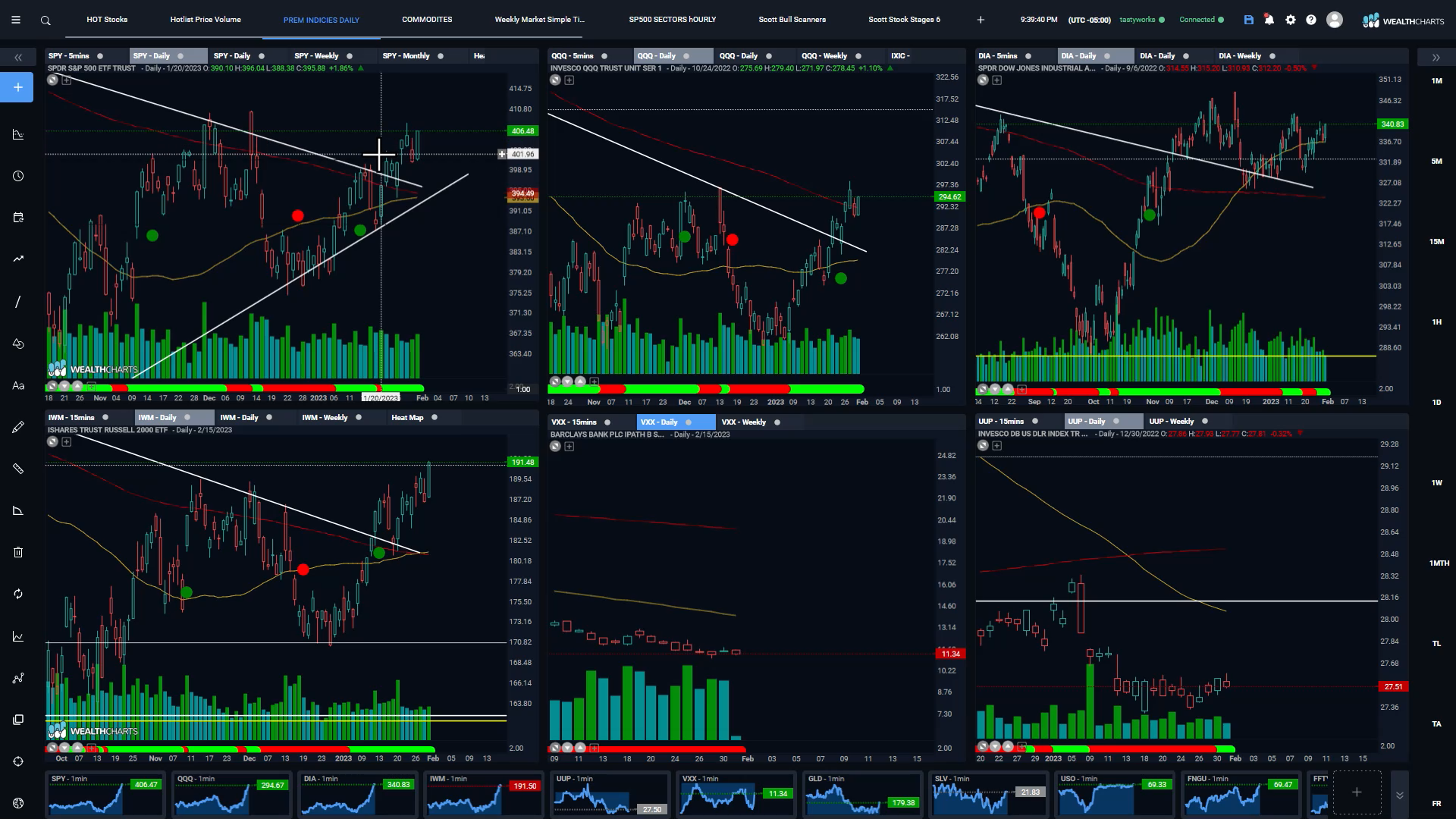Viewport: 1456px width, 819px height.
Task: Toggle the dot on VXX - 15mins tab
Action: [607, 422]
